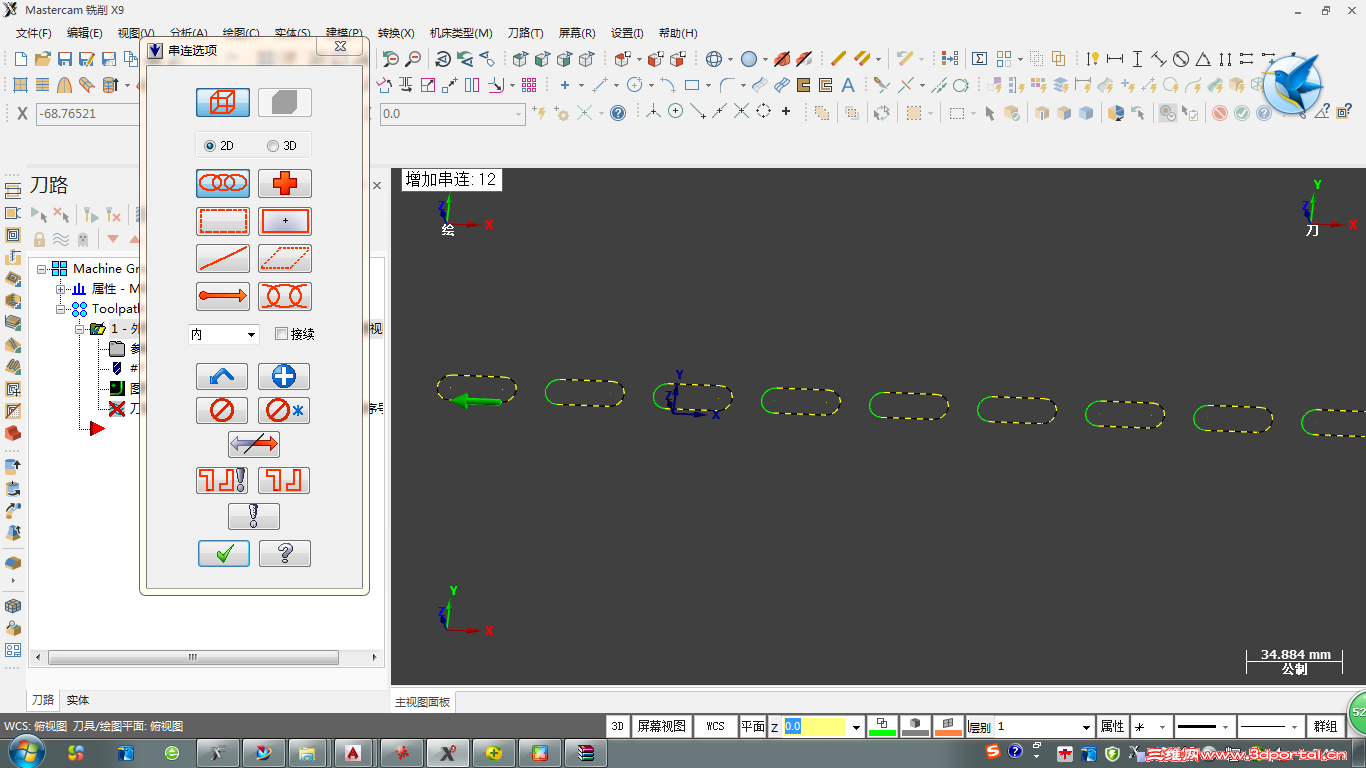The height and width of the screenshot is (768, 1366).
Task: Click the blue plus End Chain button
Action: coord(284,376)
